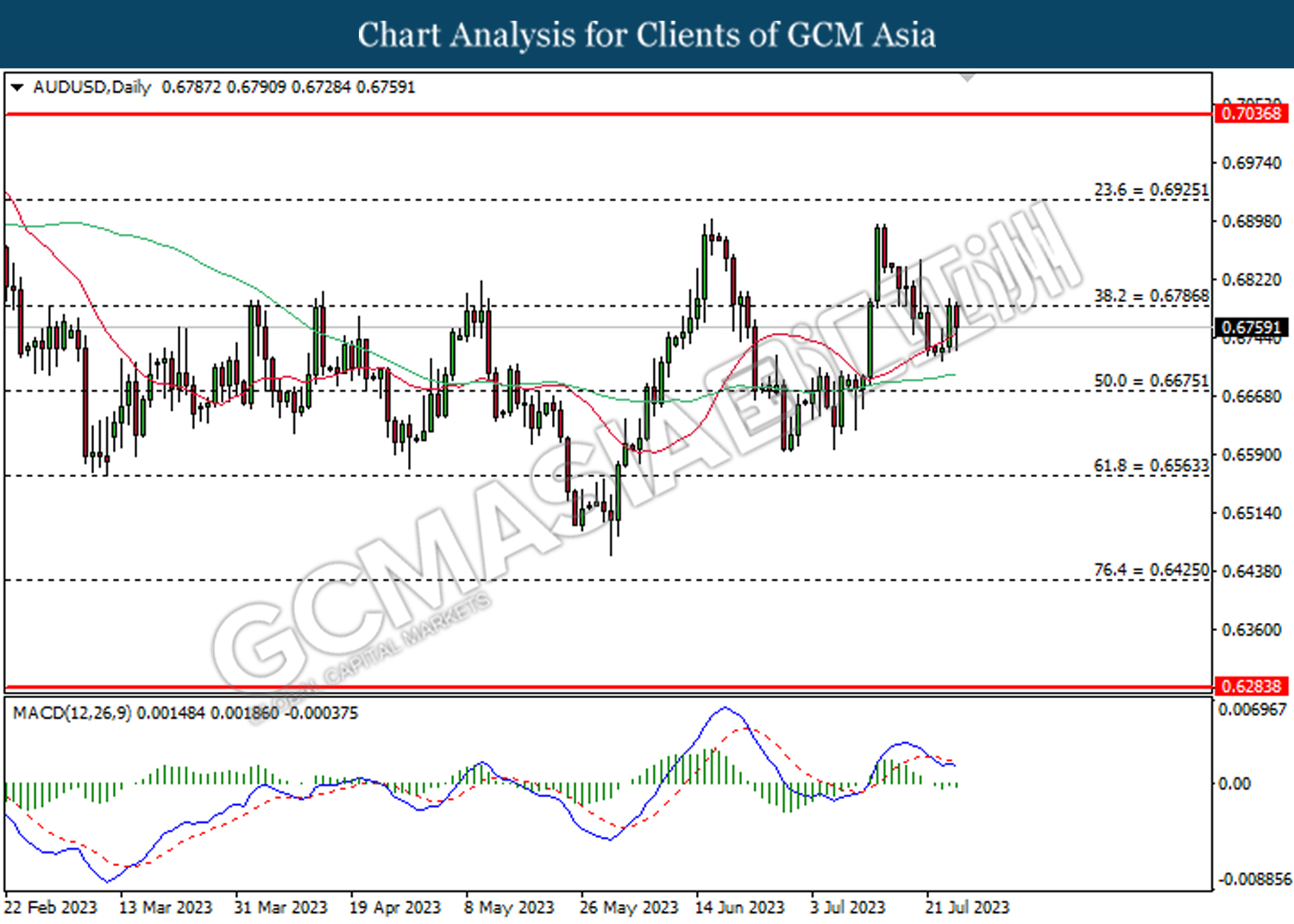
Task: Select the 3 Jul 2023 date label
Action: [848, 907]
